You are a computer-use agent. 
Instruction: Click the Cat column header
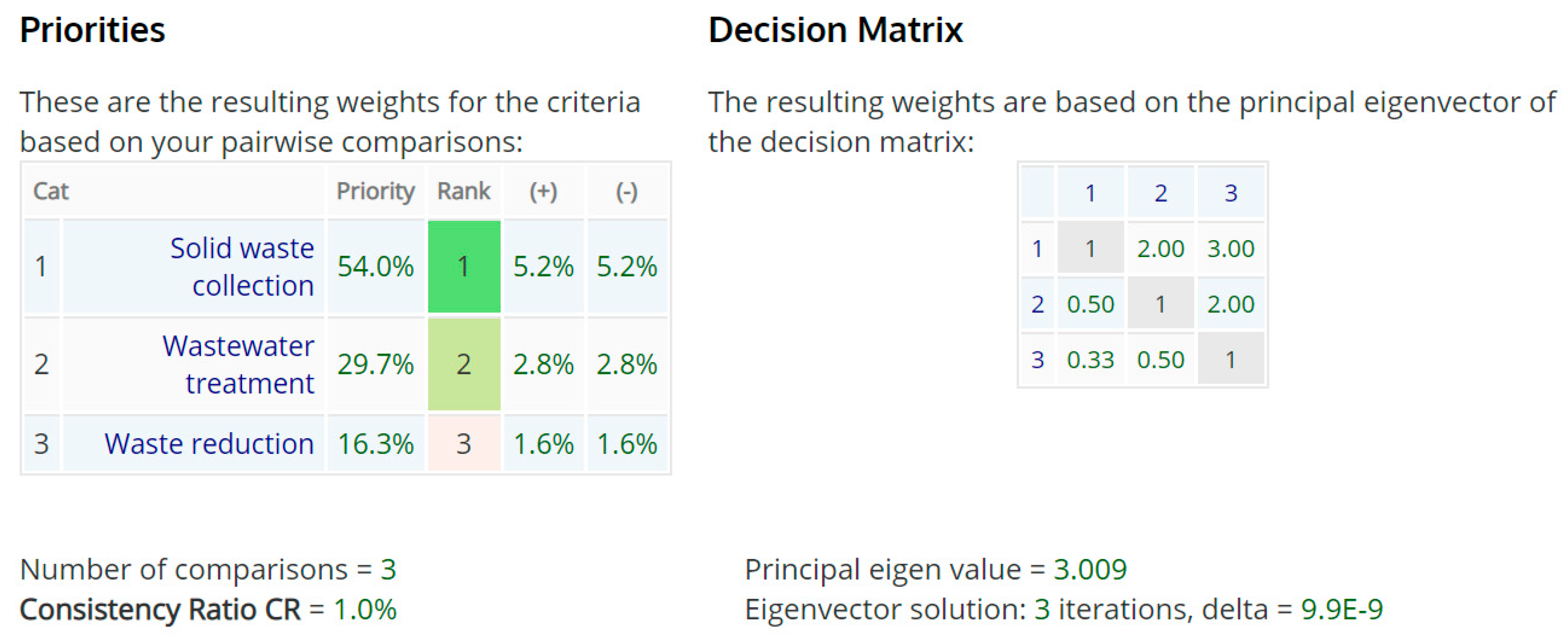pos(51,191)
